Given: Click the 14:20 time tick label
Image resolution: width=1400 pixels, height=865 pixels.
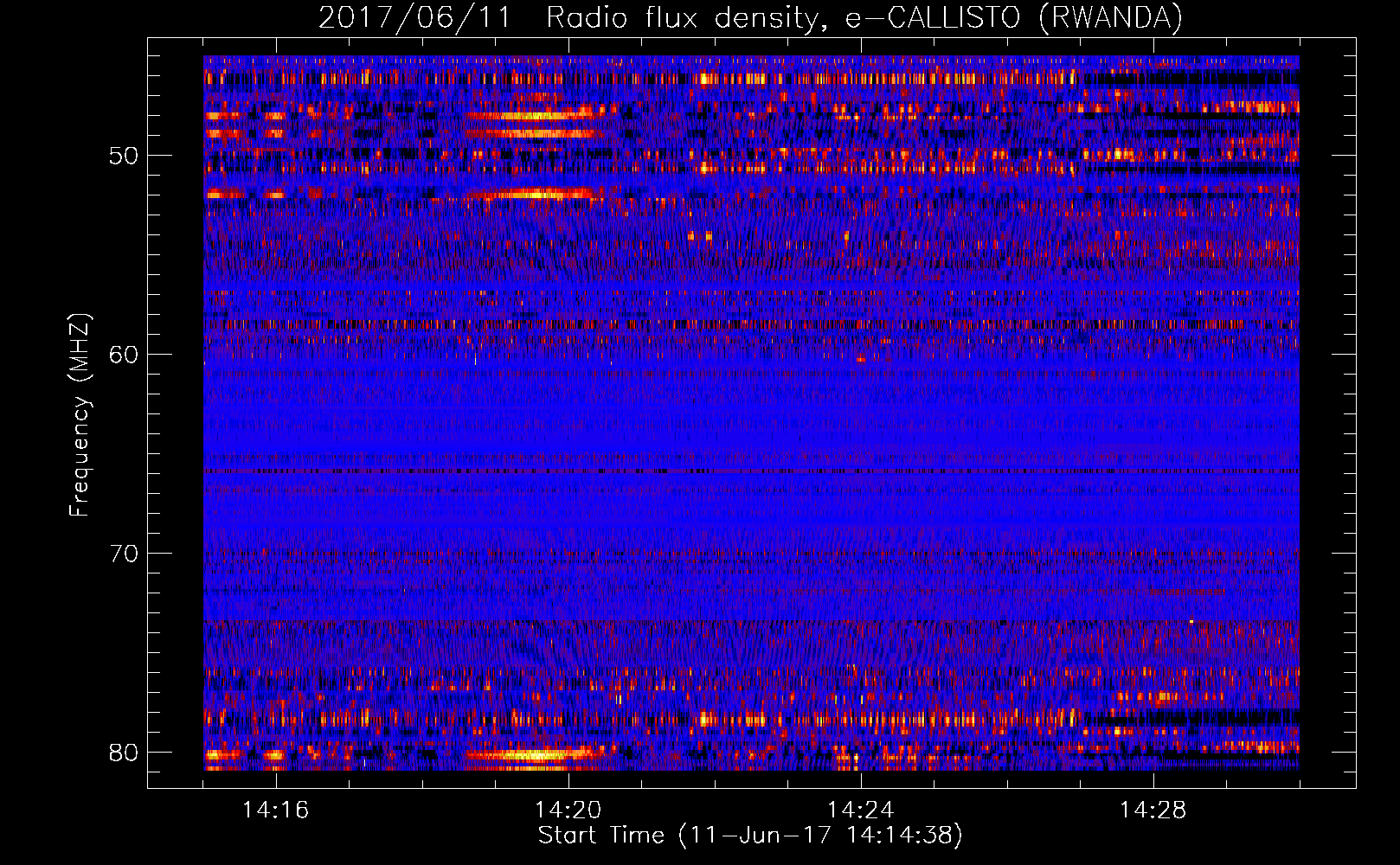Looking at the screenshot, I should click(568, 811).
